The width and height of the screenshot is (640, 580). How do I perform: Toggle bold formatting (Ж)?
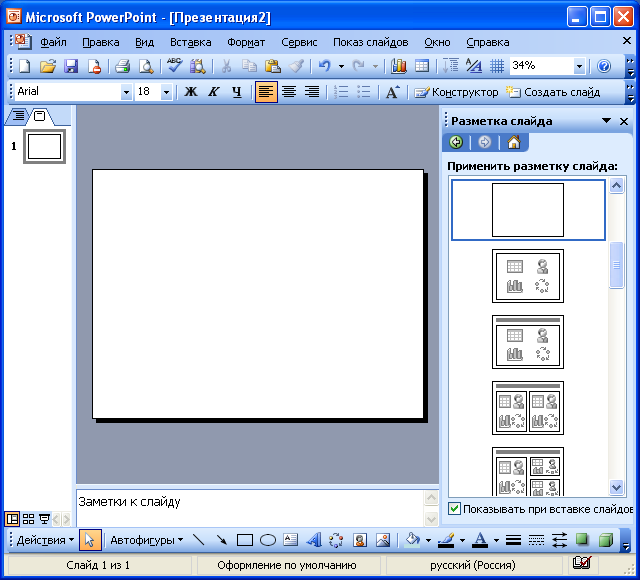click(191, 92)
